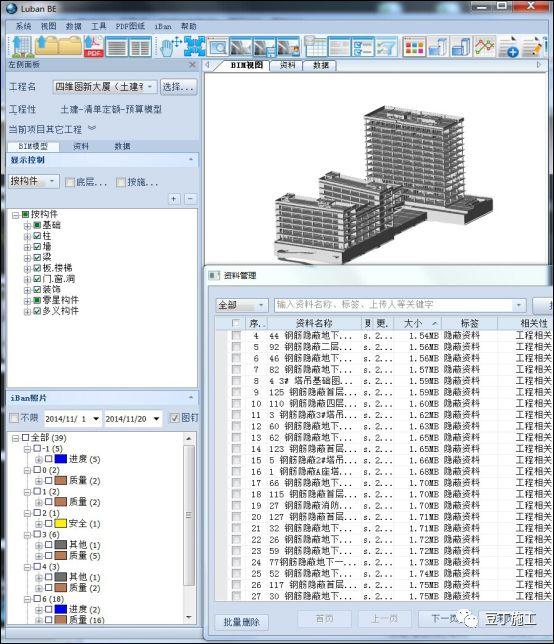
Task: Click the plus expand-all button
Action: point(174,199)
